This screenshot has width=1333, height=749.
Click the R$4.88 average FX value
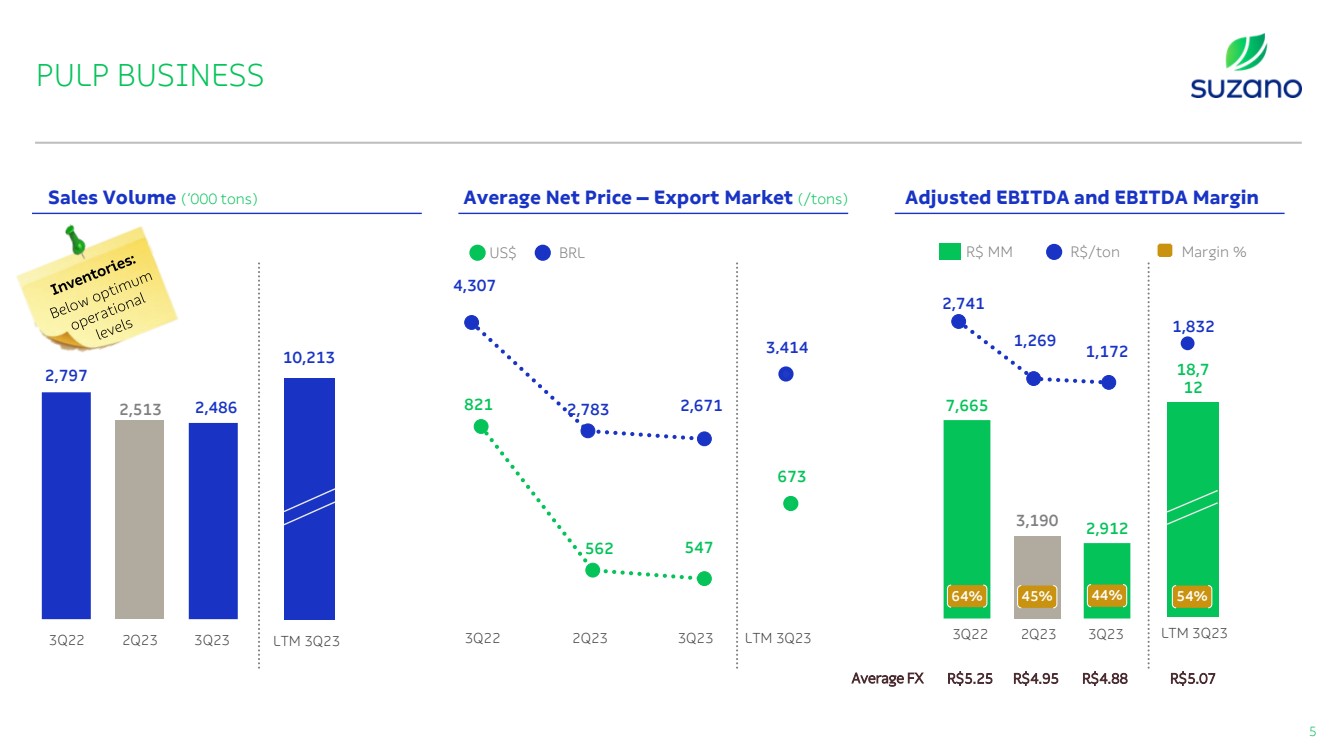[1105, 679]
